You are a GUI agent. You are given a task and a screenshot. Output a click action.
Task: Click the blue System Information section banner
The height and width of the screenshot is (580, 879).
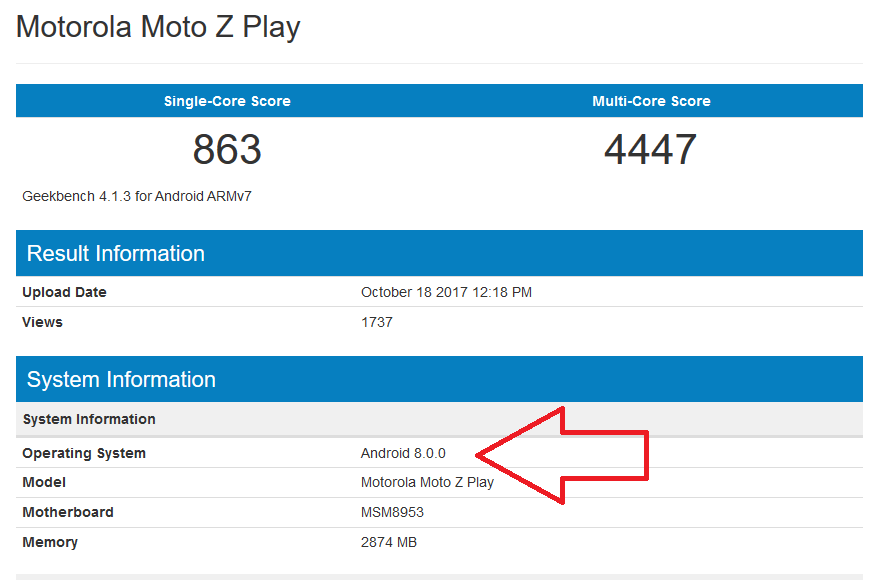click(439, 379)
